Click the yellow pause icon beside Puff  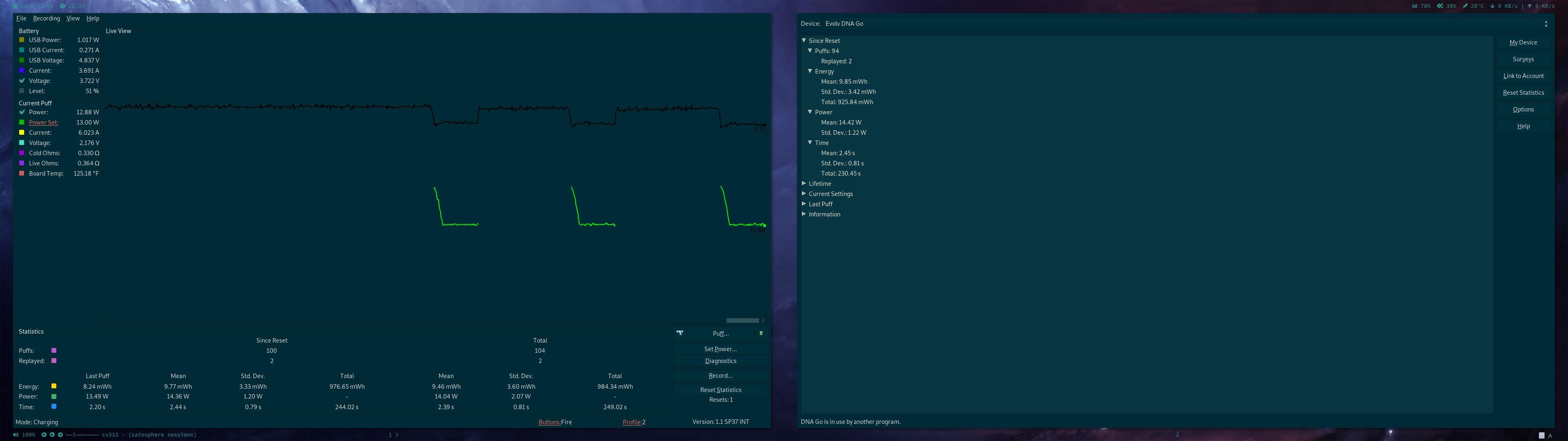click(760, 333)
